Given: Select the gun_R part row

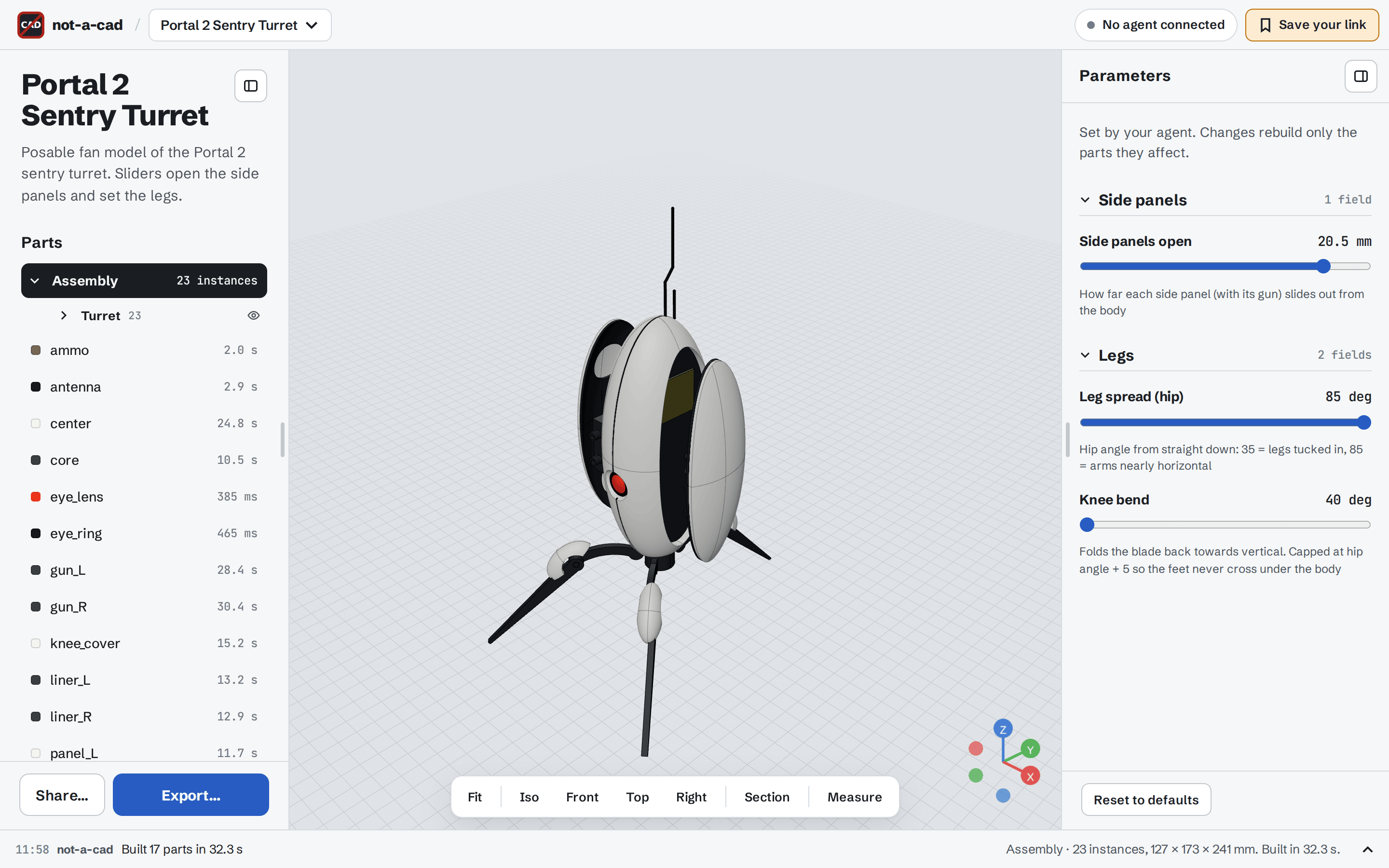Looking at the screenshot, I should (144, 607).
